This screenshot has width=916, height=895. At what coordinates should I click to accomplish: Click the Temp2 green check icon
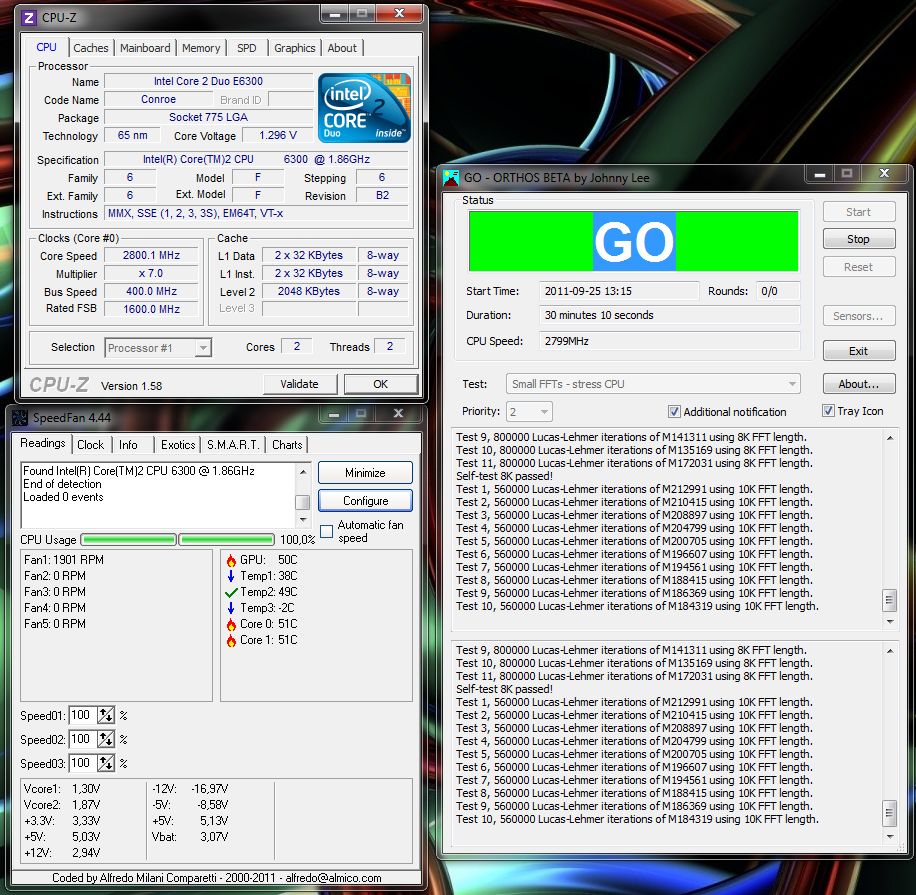[231, 592]
